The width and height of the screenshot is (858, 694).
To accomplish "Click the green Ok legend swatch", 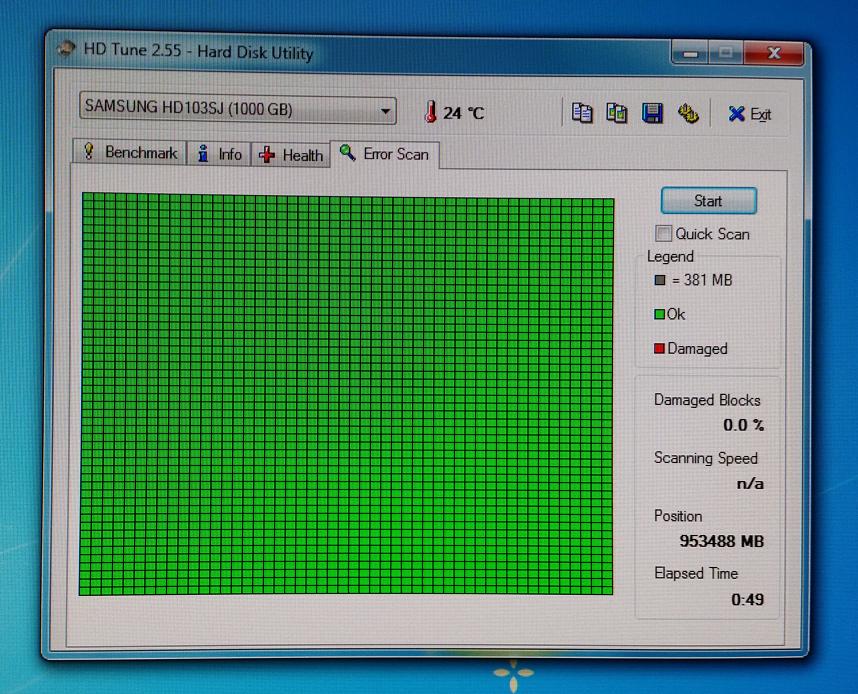I will tap(659, 314).
